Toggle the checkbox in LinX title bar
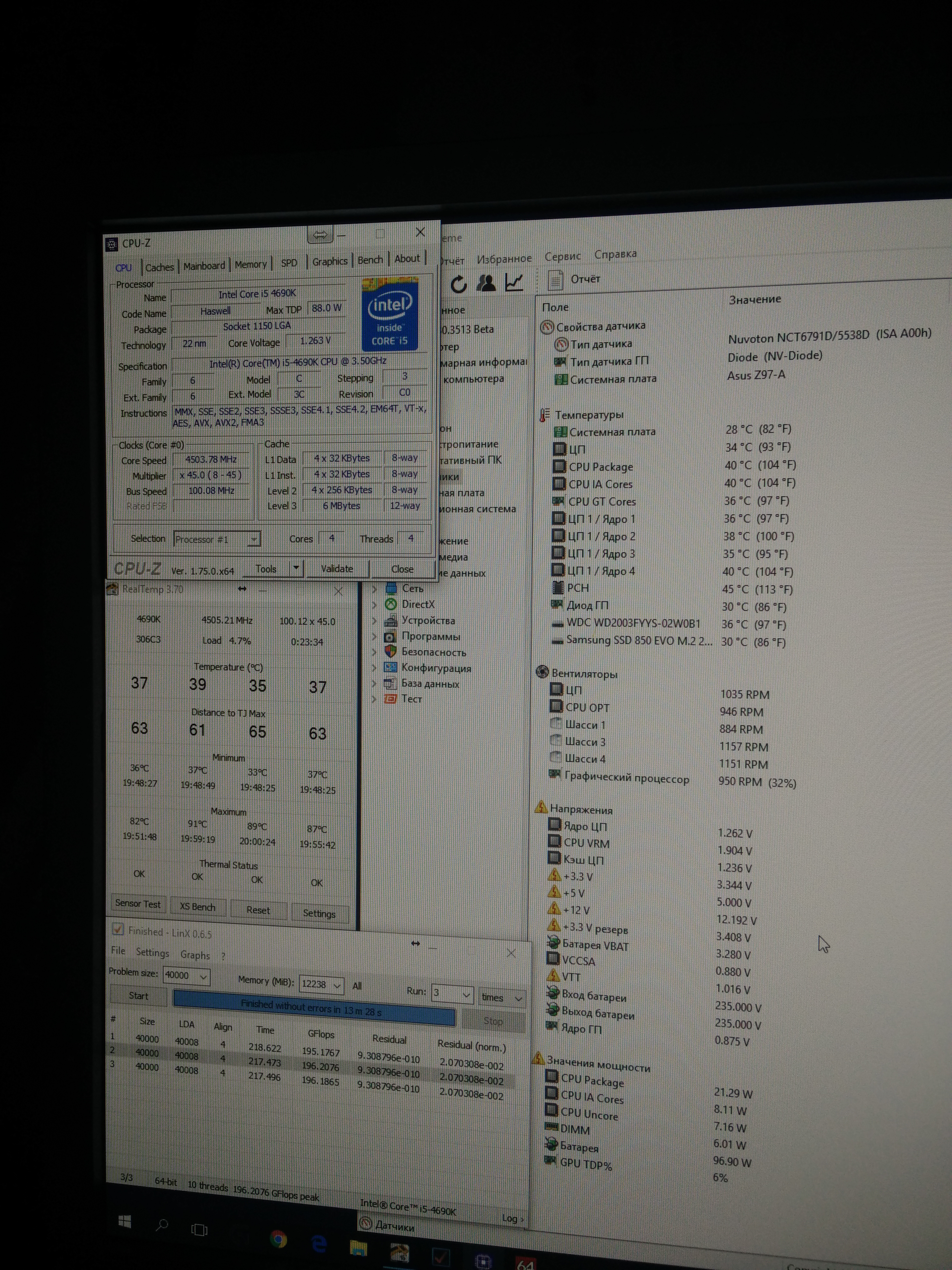The image size is (952, 1270). pos(118,928)
